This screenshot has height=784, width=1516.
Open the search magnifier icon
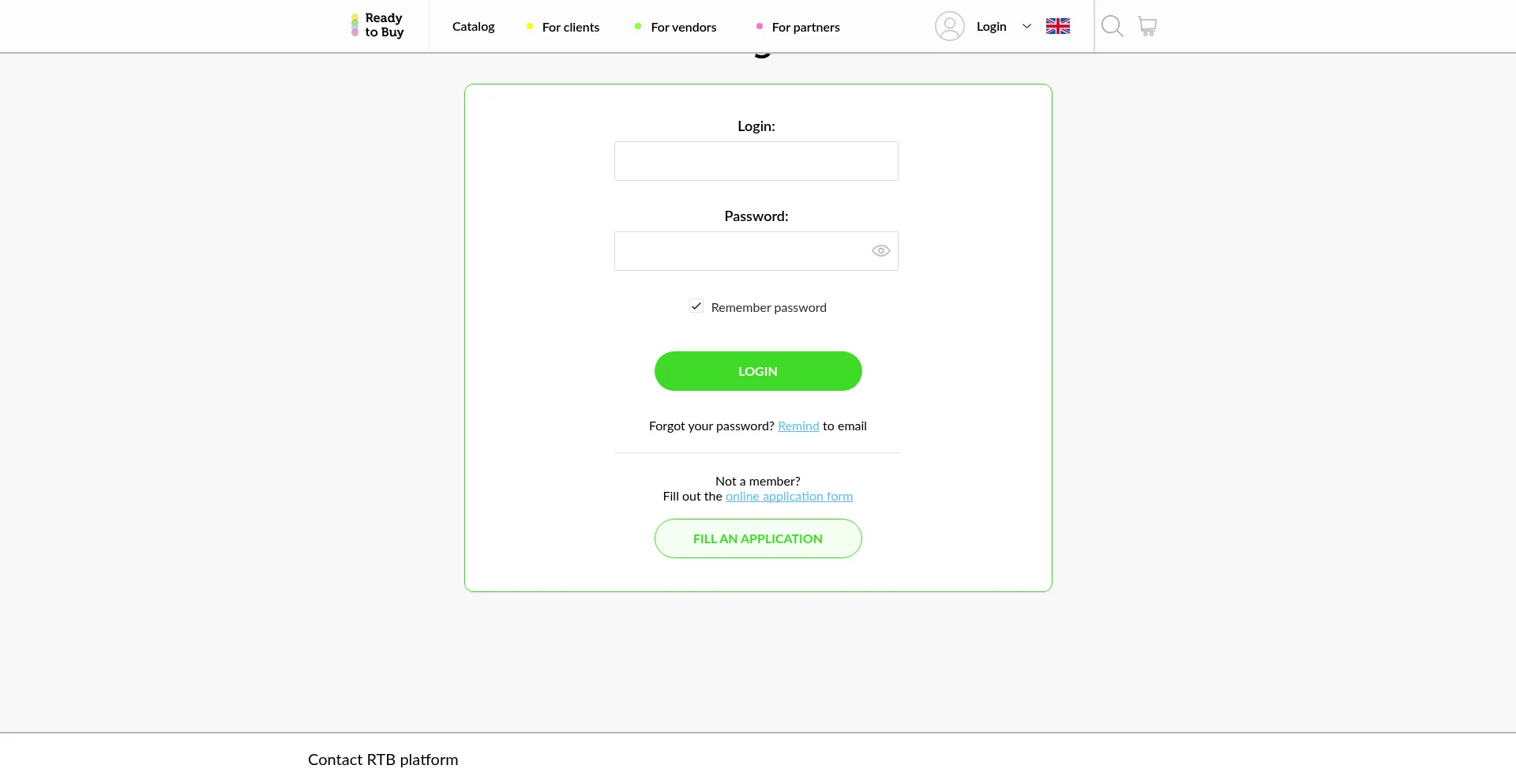tap(1112, 26)
